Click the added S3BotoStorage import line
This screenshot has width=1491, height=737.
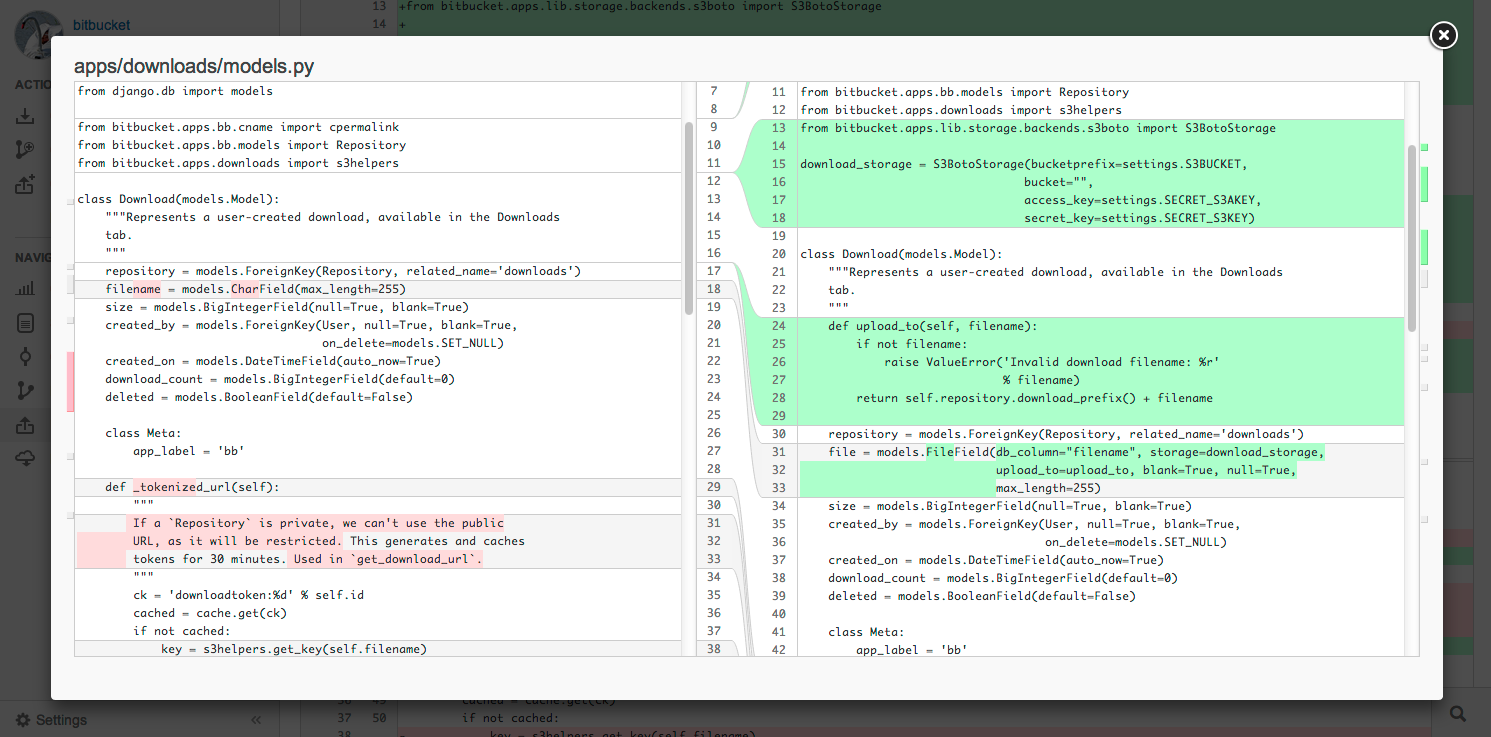[x=1038, y=128]
